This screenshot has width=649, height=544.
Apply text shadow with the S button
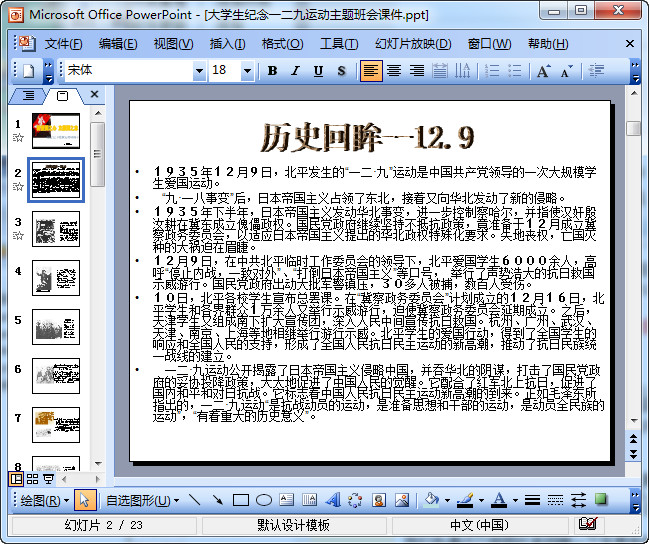coord(341,71)
